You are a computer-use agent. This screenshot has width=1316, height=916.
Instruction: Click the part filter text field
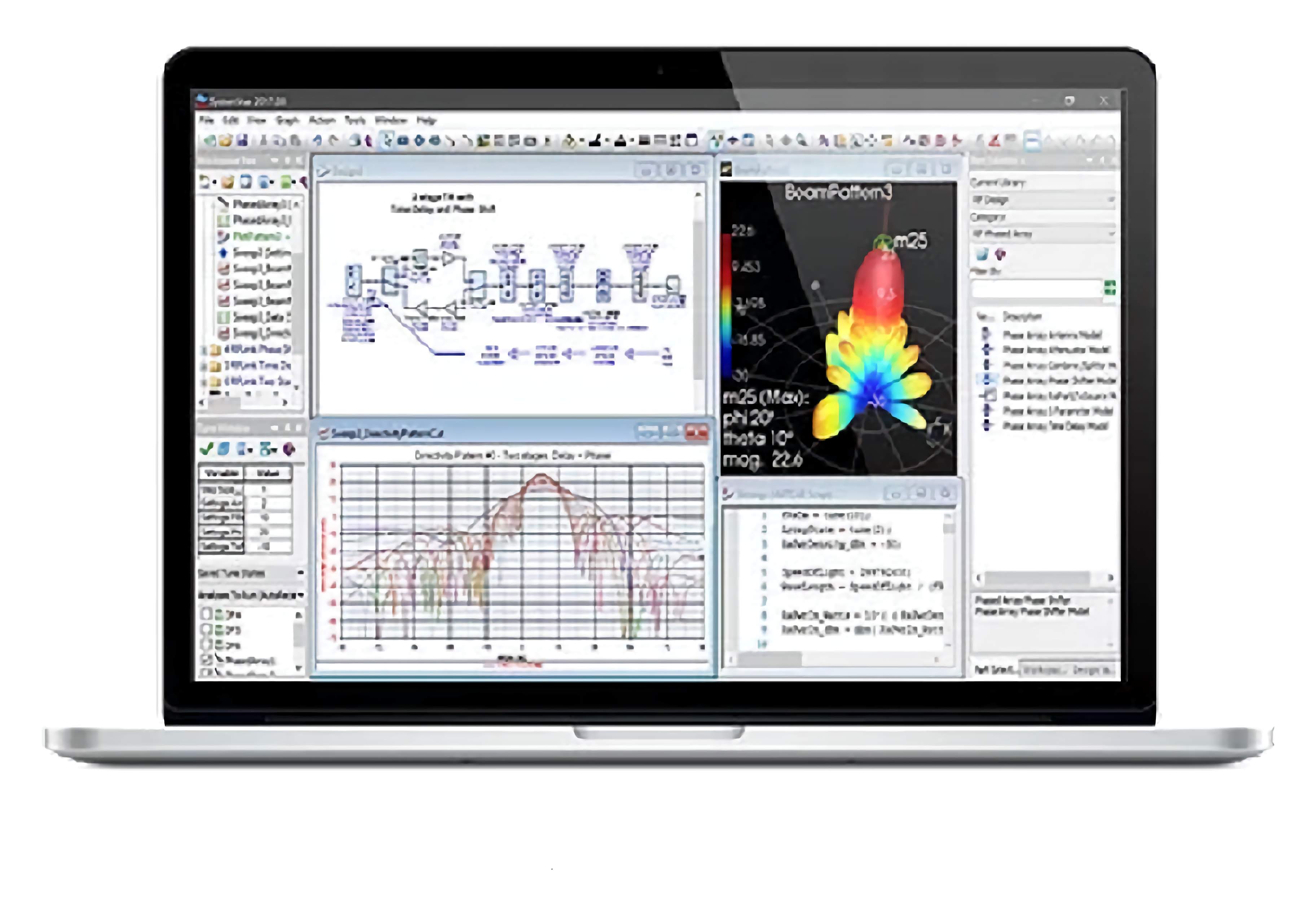[1036, 289]
